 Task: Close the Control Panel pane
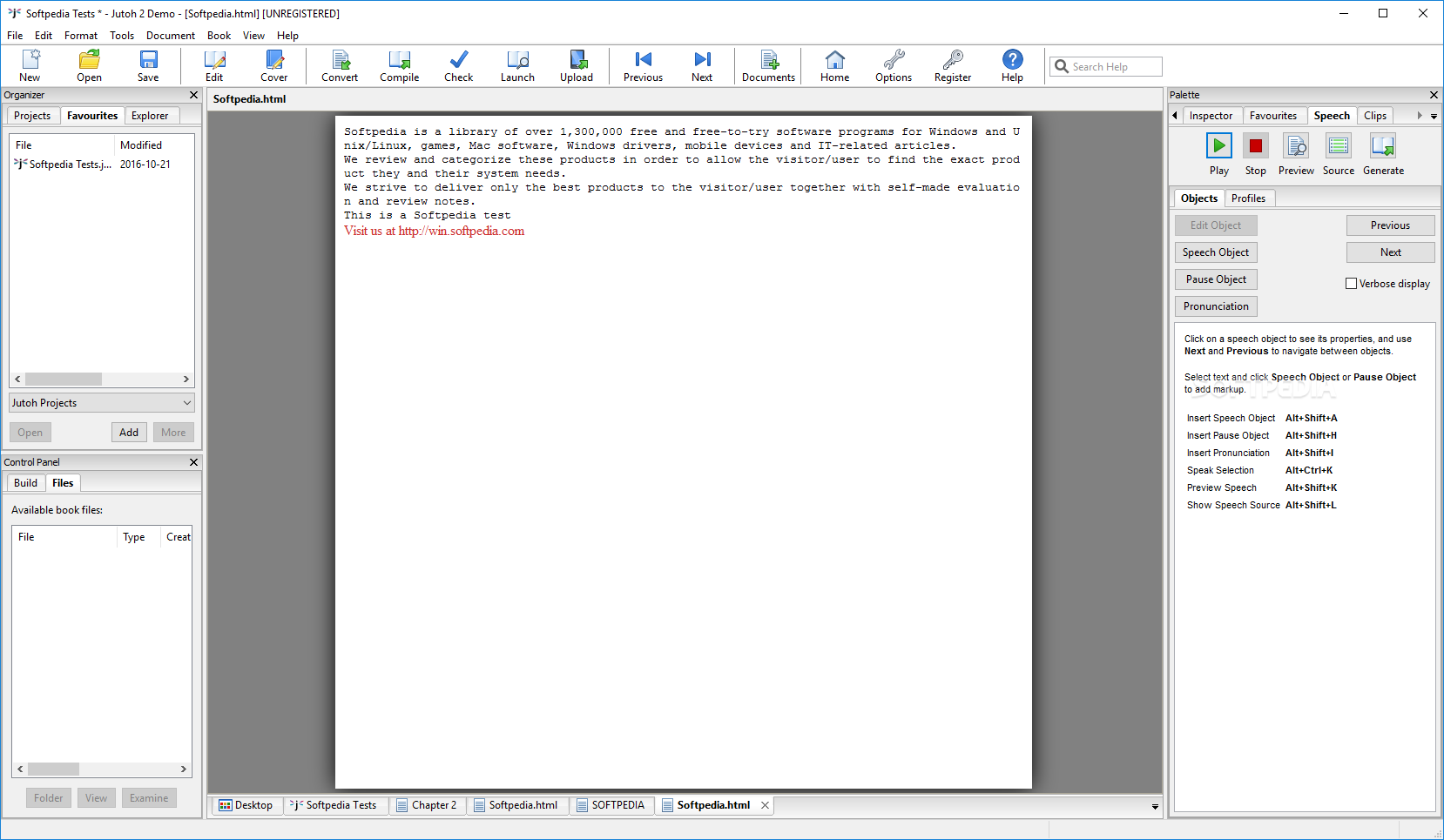point(194,462)
